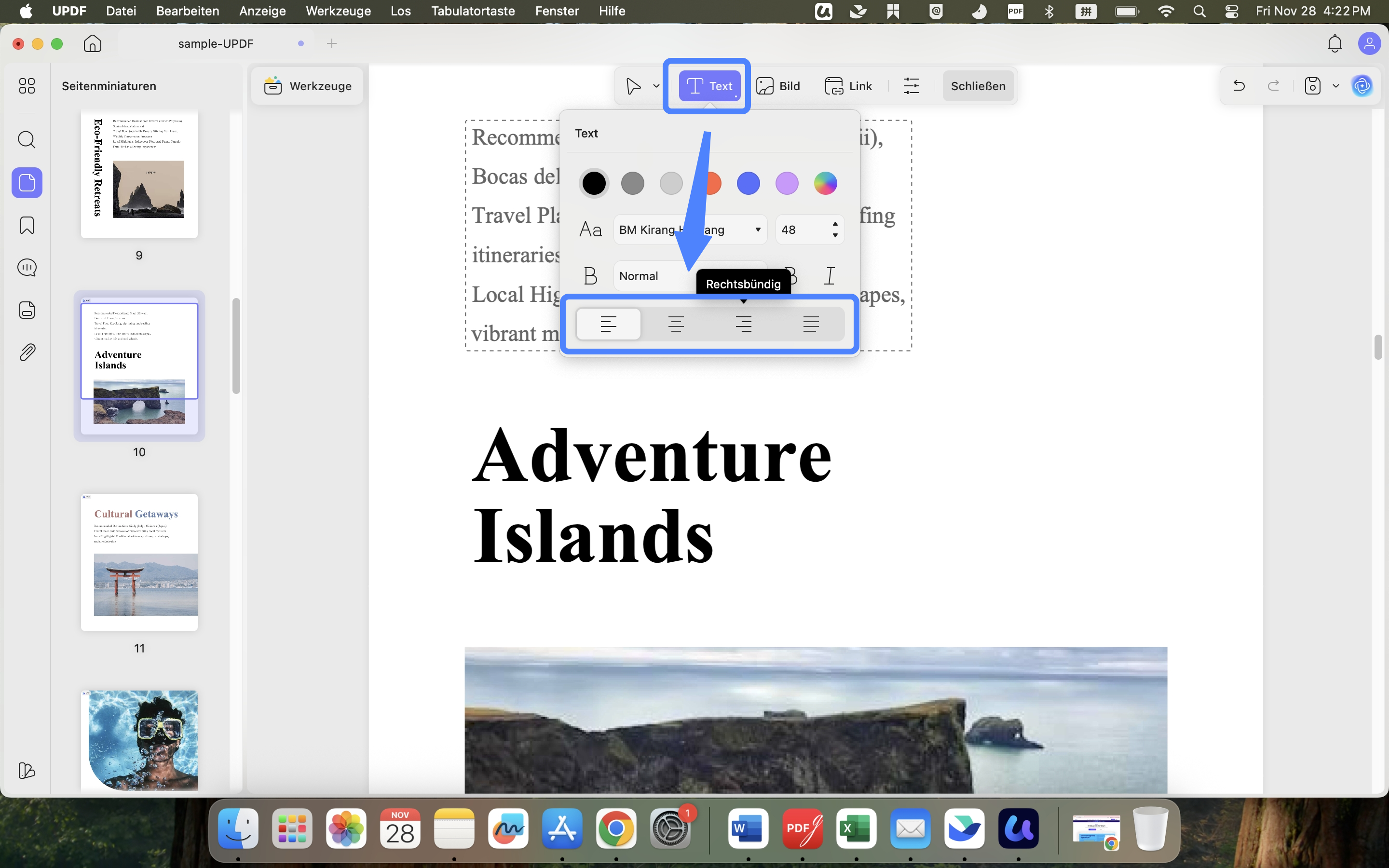Select the blue text color swatch
This screenshot has width=1389, height=868.
click(748, 183)
